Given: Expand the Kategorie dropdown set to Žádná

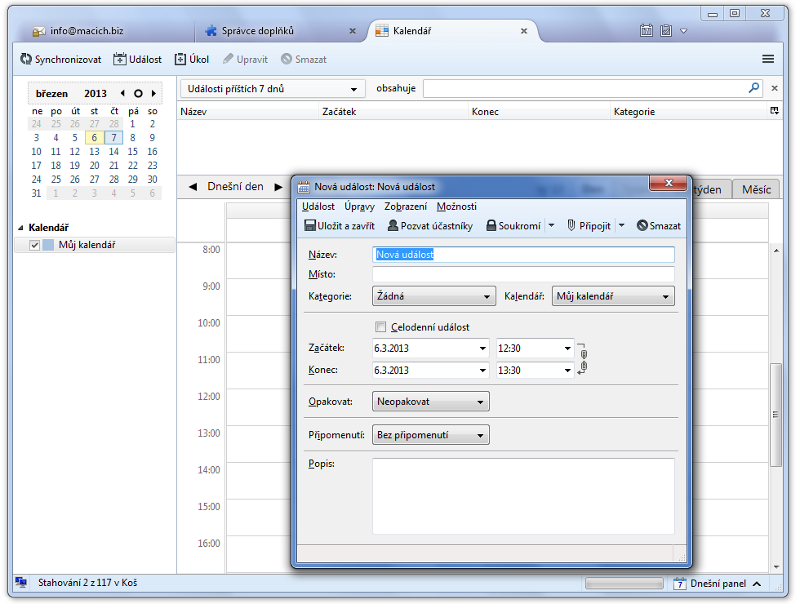Looking at the screenshot, I should coord(433,297).
